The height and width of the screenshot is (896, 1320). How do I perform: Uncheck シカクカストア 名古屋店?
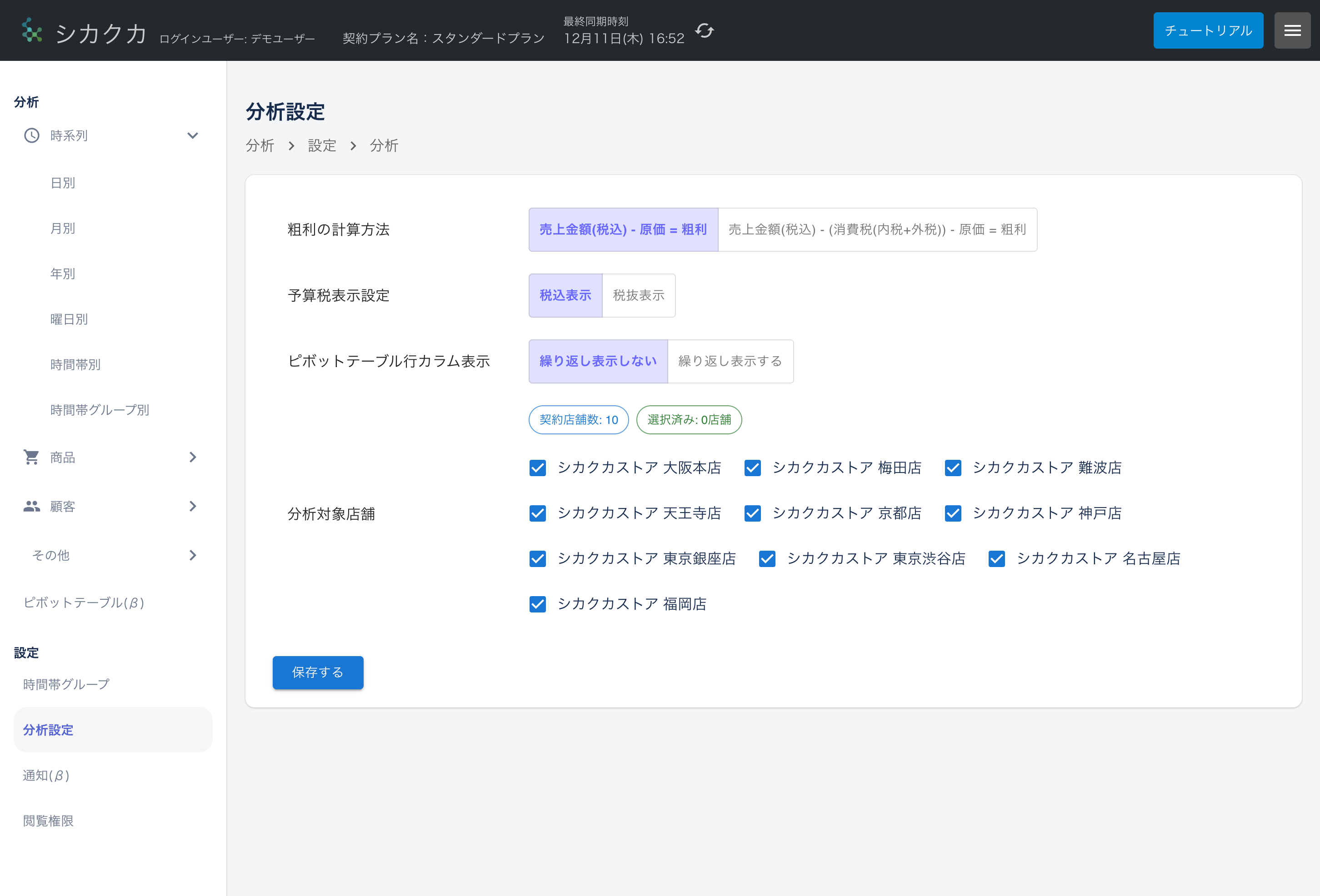[997, 559]
